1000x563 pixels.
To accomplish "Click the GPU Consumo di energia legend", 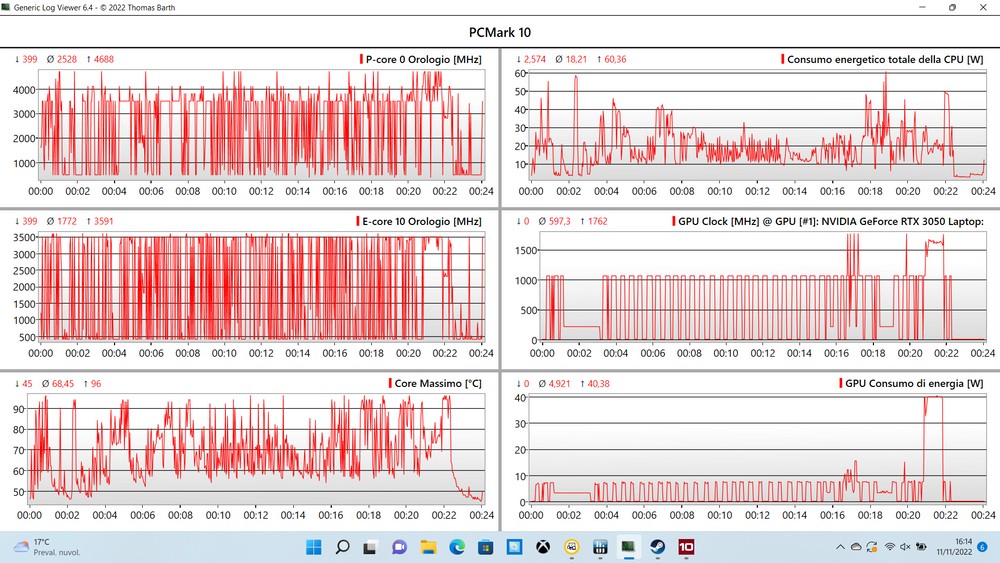I will [914, 383].
